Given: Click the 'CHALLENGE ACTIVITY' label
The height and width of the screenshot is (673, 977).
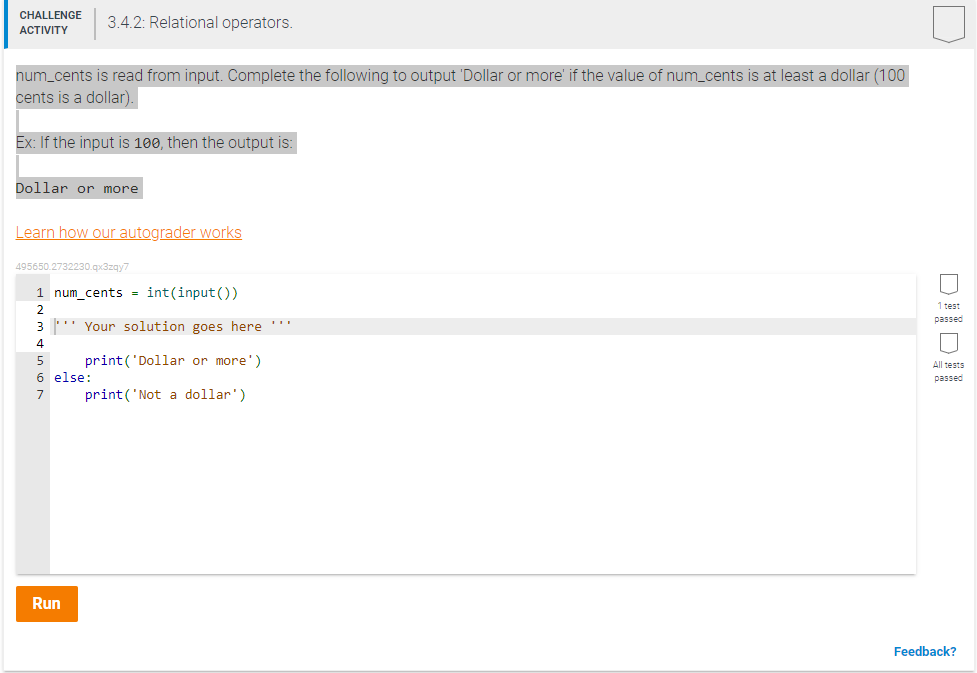Looking at the screenshot, I should pos(50,21).
